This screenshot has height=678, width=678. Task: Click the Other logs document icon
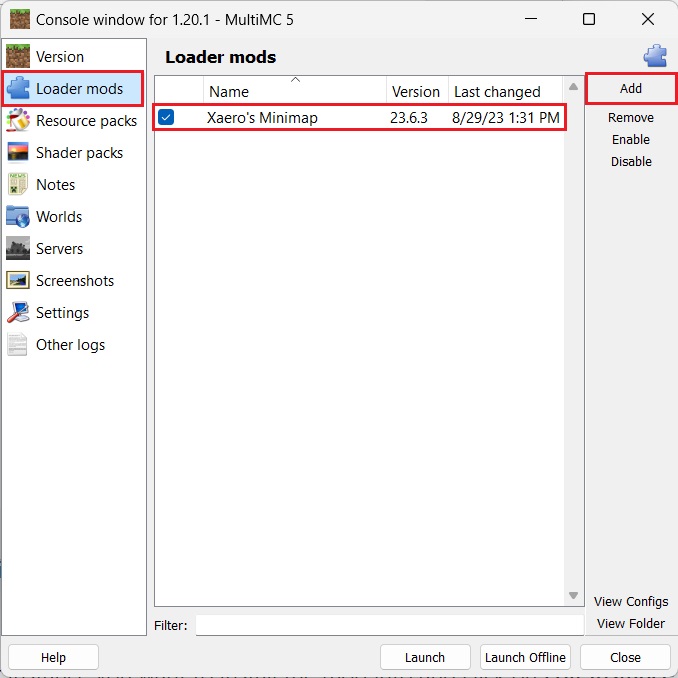point(18,344)
